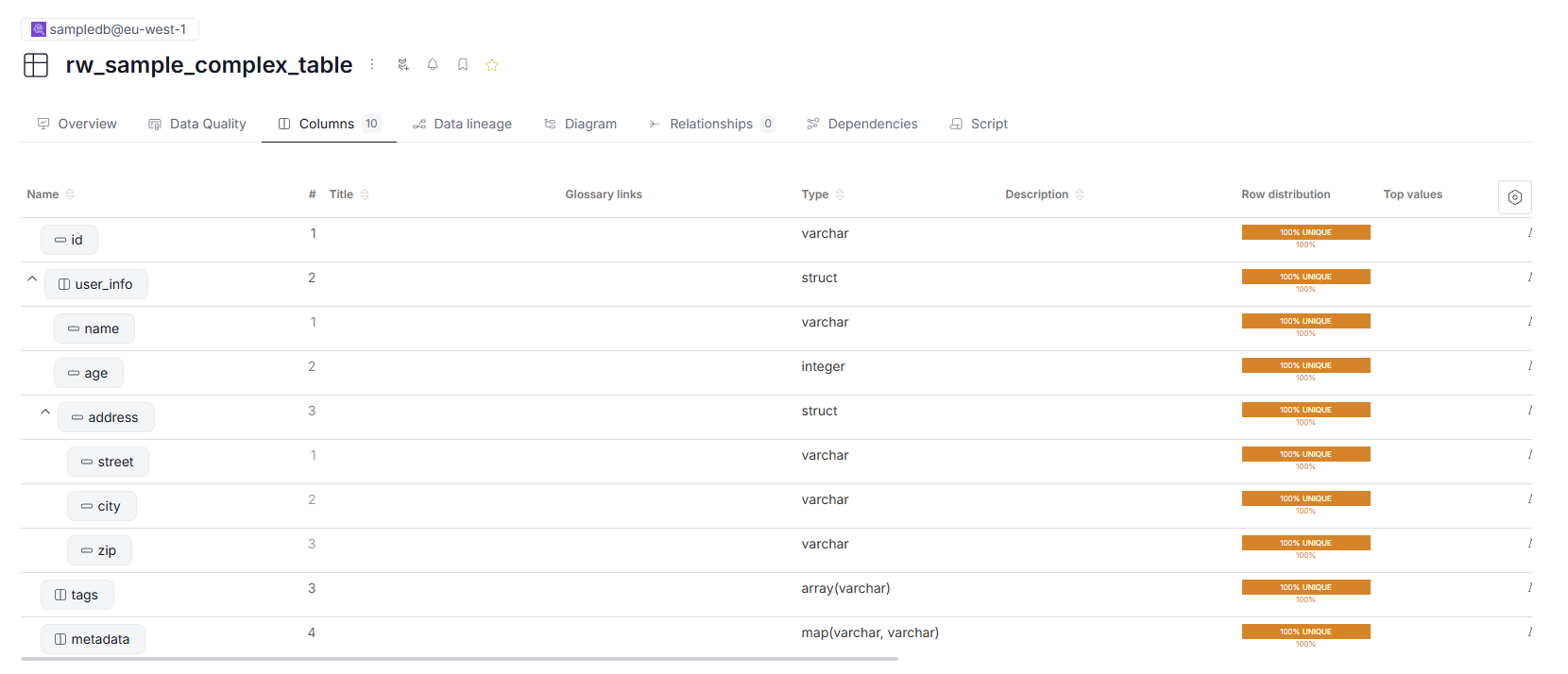The width and height of the screenshot is (1568, 674).
Task: Sort by Title column sort arrows
Action: pyautogui.click(x=365, y=194)
